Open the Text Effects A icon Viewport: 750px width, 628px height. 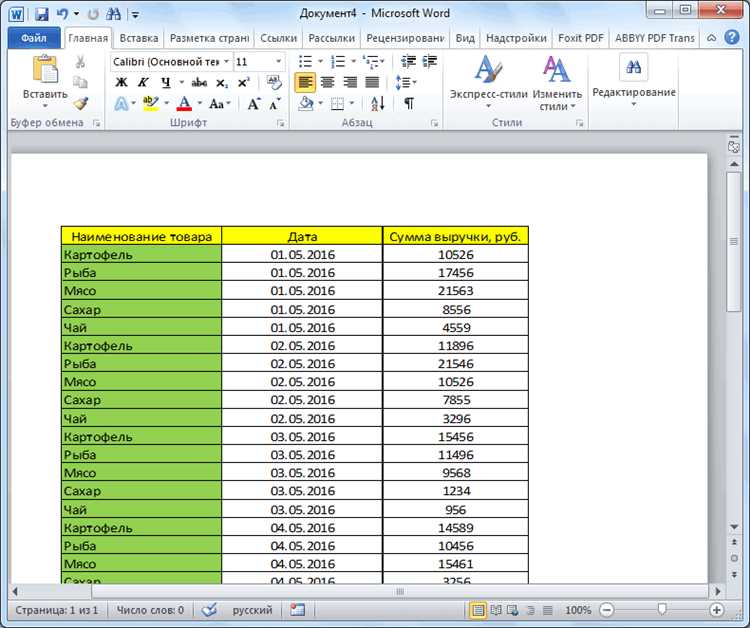tap(121, 103)
